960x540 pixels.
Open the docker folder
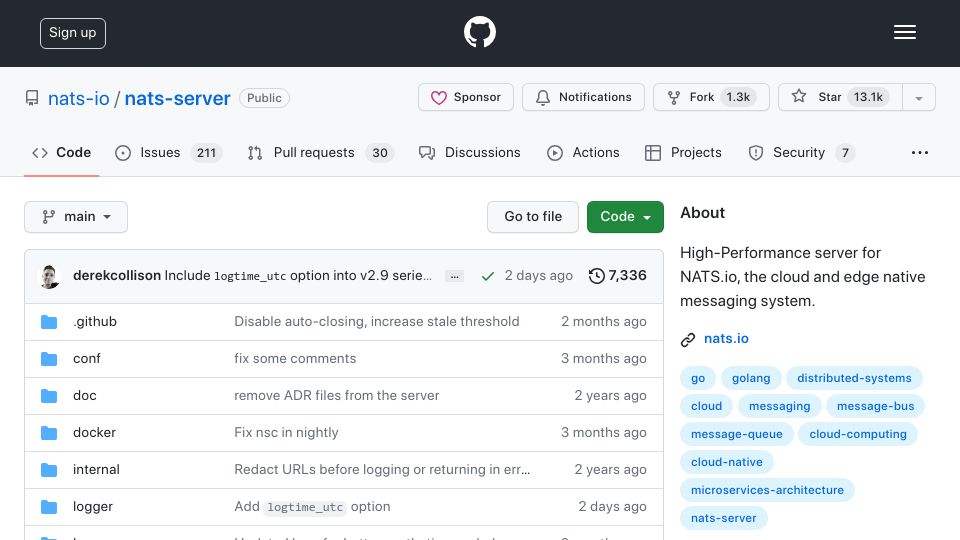(x=94, y=432)
